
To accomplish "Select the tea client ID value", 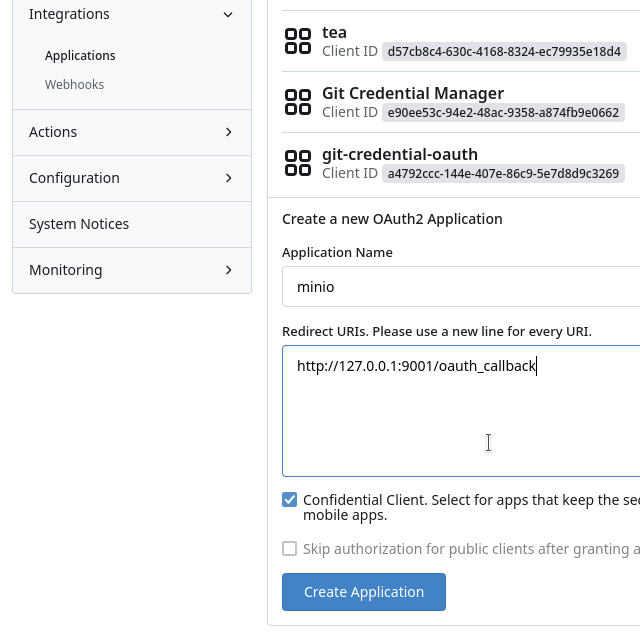I will [503, 51].
